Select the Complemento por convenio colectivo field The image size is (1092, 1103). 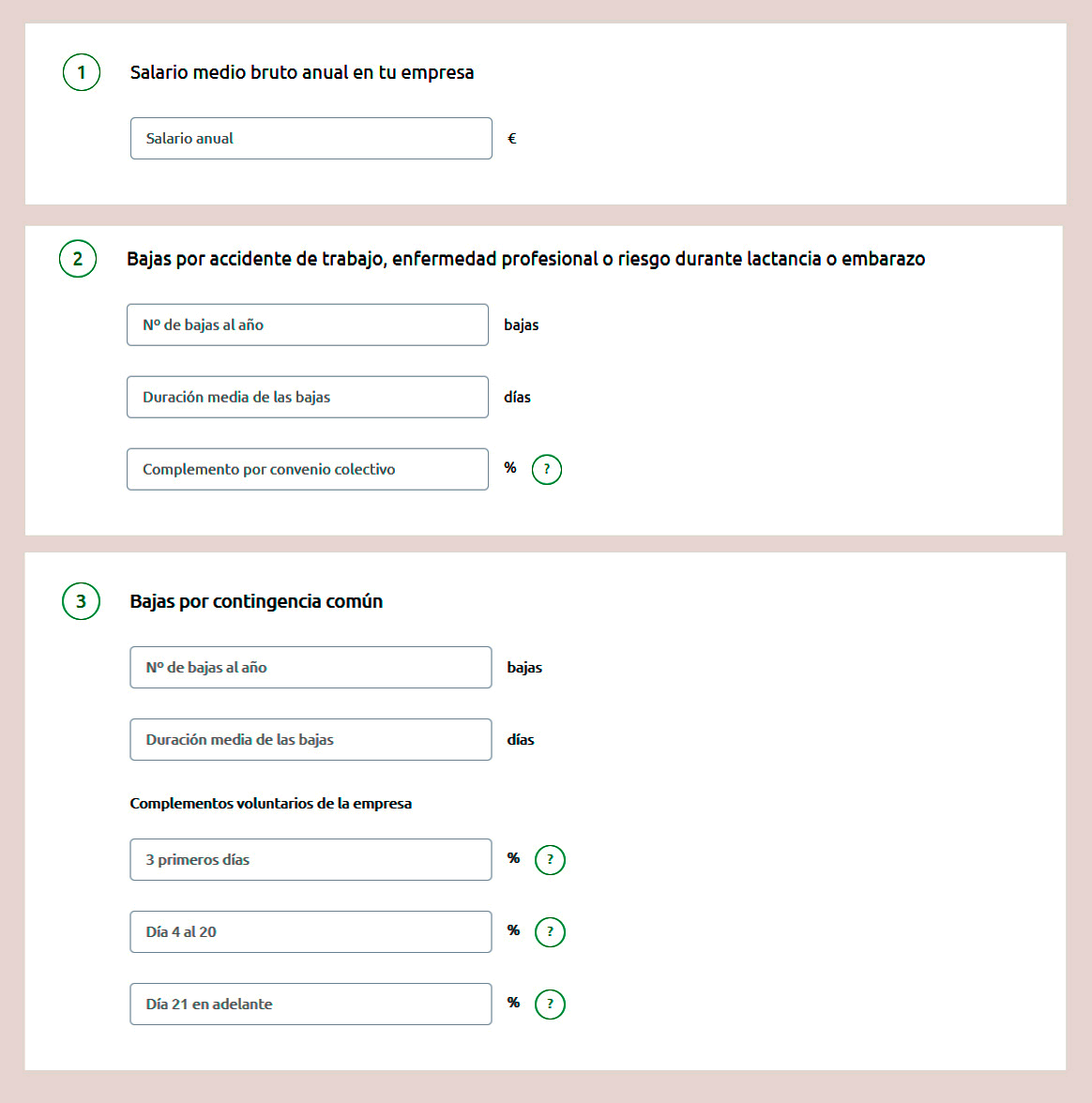[308, 469]
